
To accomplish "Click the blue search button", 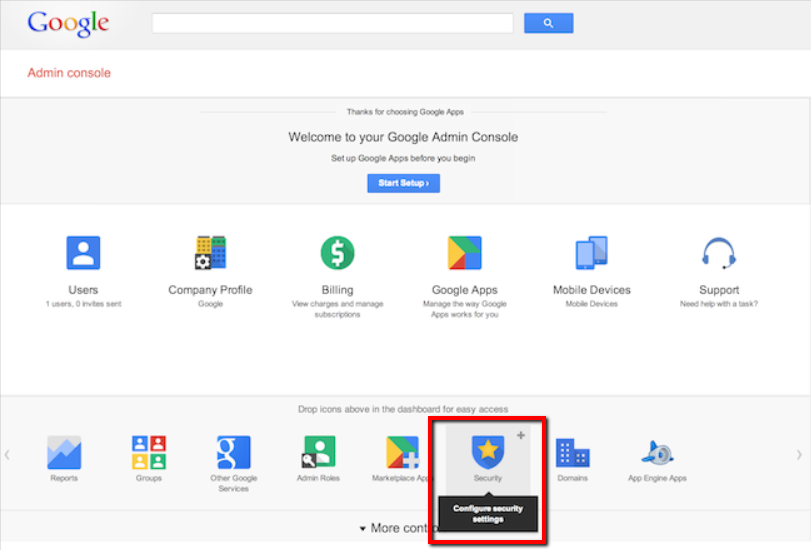I will [548, 23].
